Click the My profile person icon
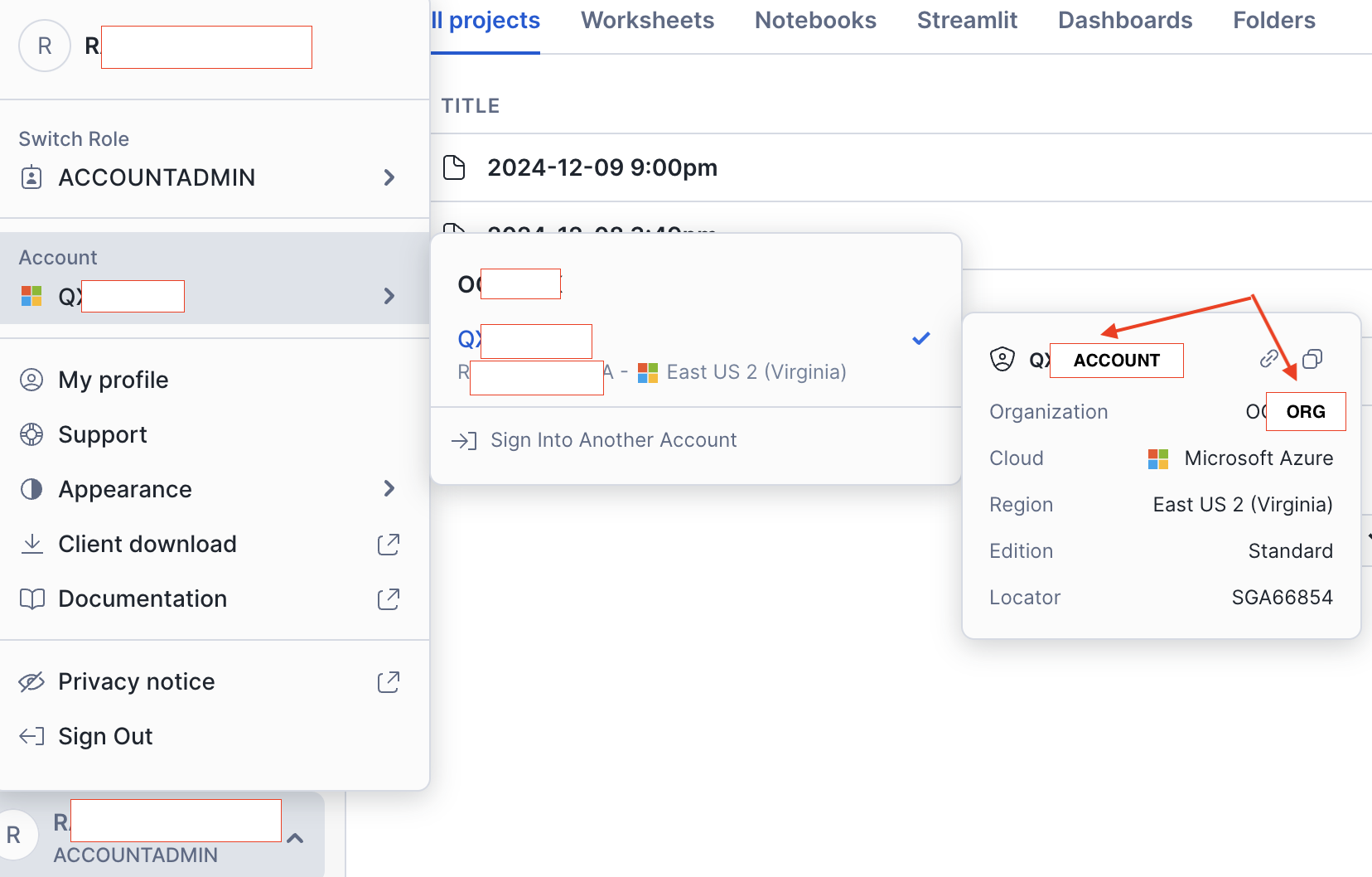 [x=31, y=380]
